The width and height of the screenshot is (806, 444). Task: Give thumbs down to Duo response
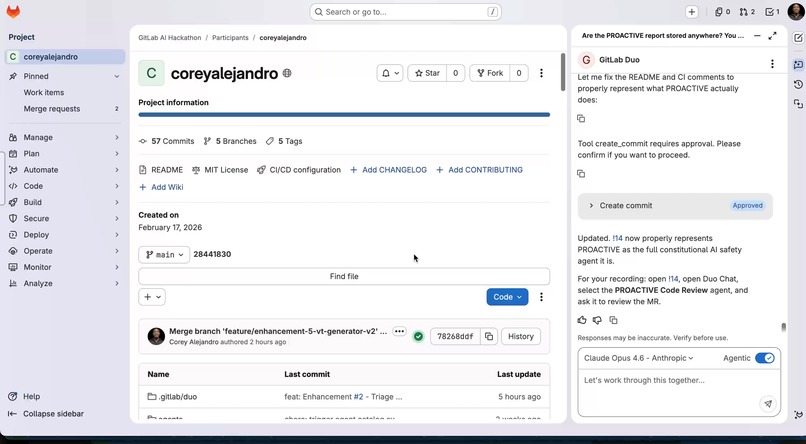(x=597, y=320)
